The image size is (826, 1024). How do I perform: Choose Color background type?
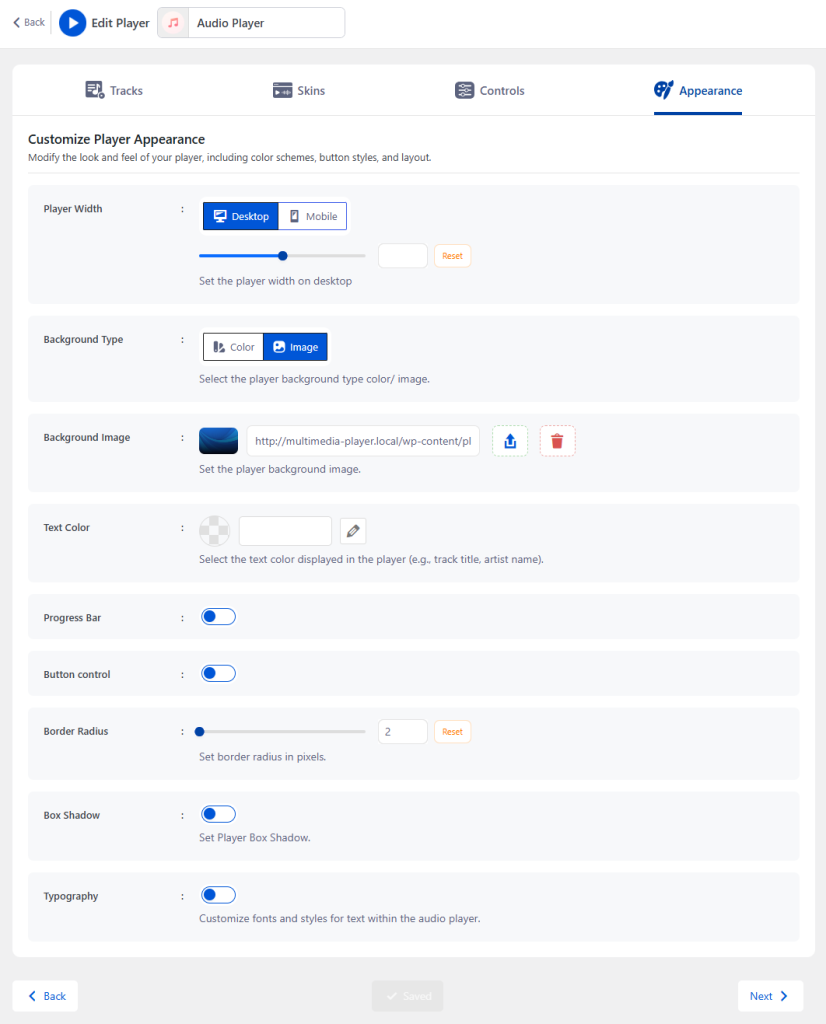(233, 347)
